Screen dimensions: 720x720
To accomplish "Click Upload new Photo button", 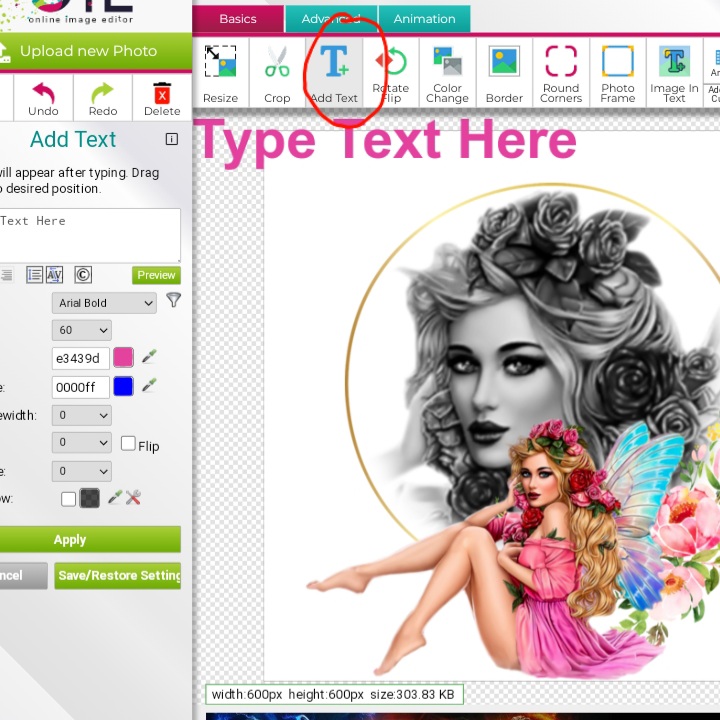I will tap(94, 51).
